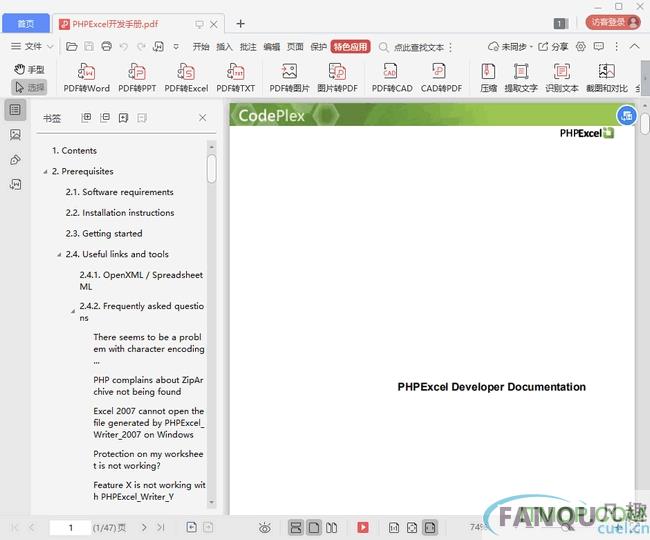Open the CAD转PDF converter
Viewport: 650px width, 540px height.
[x=441, y=77]
